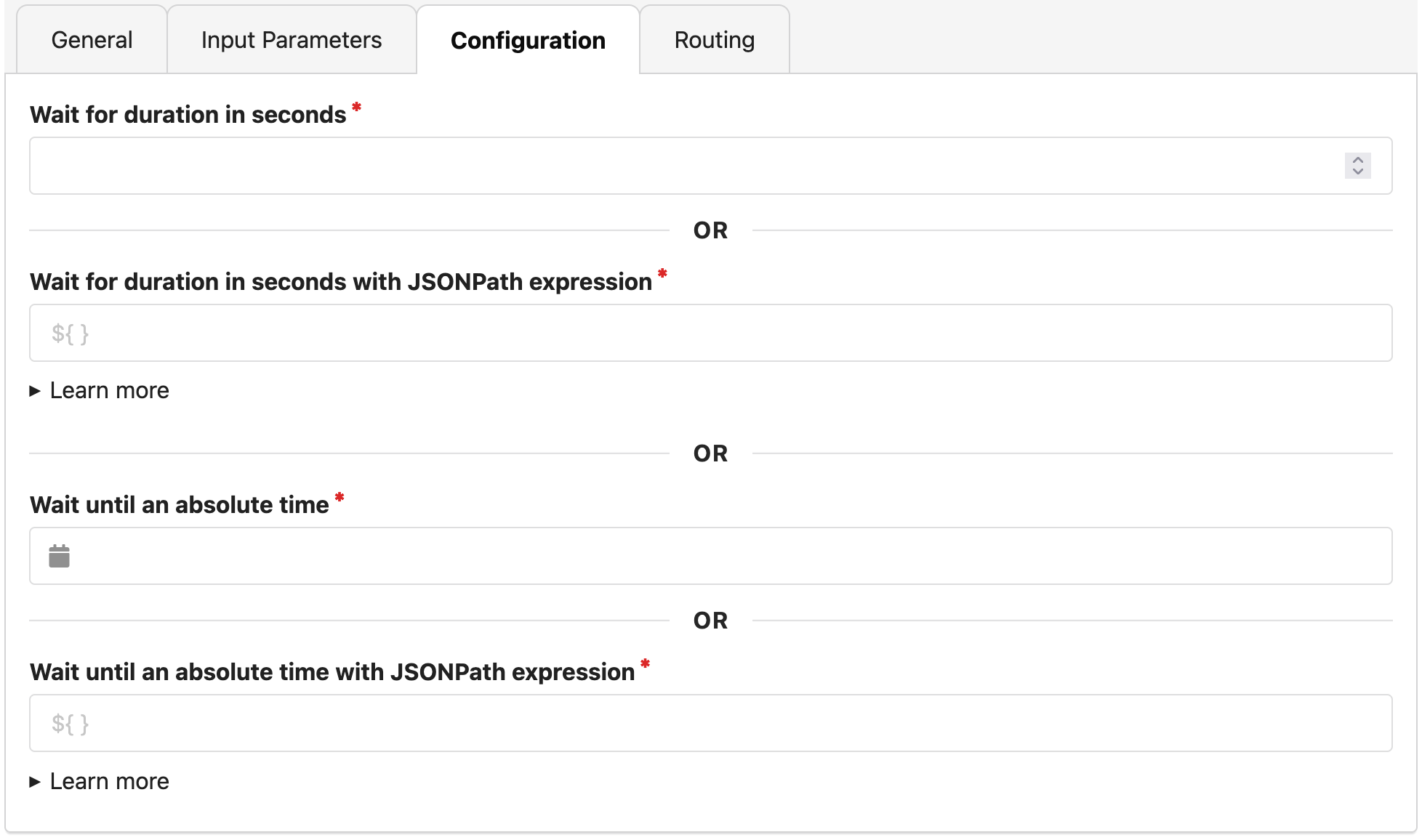Focus the absolute time JSONPath expression input
The width and height of the screenshot is (1422, 840).
point(710,723)
